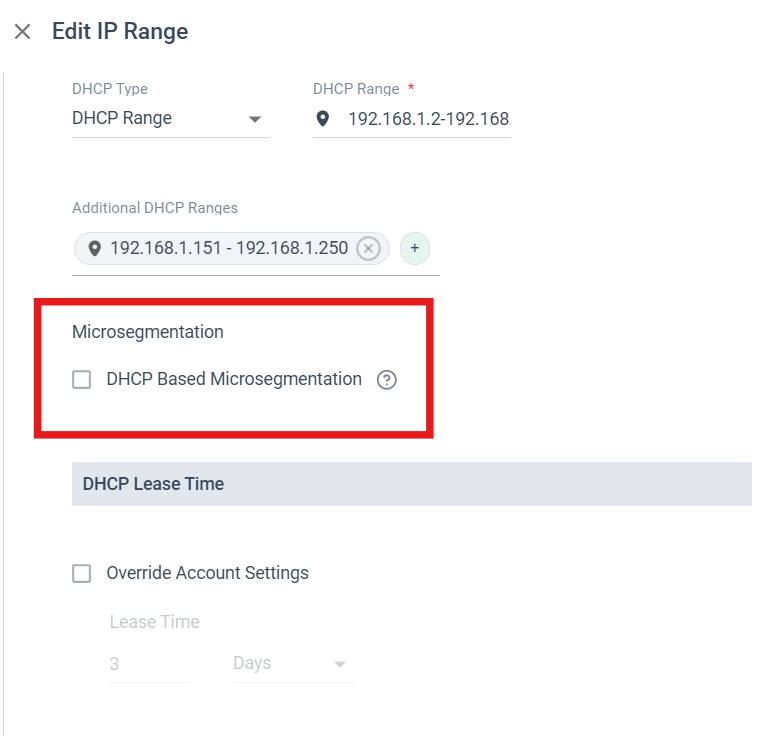
Task: Open the Days unit dropdown arrow
Action: (x=340, y=665)
